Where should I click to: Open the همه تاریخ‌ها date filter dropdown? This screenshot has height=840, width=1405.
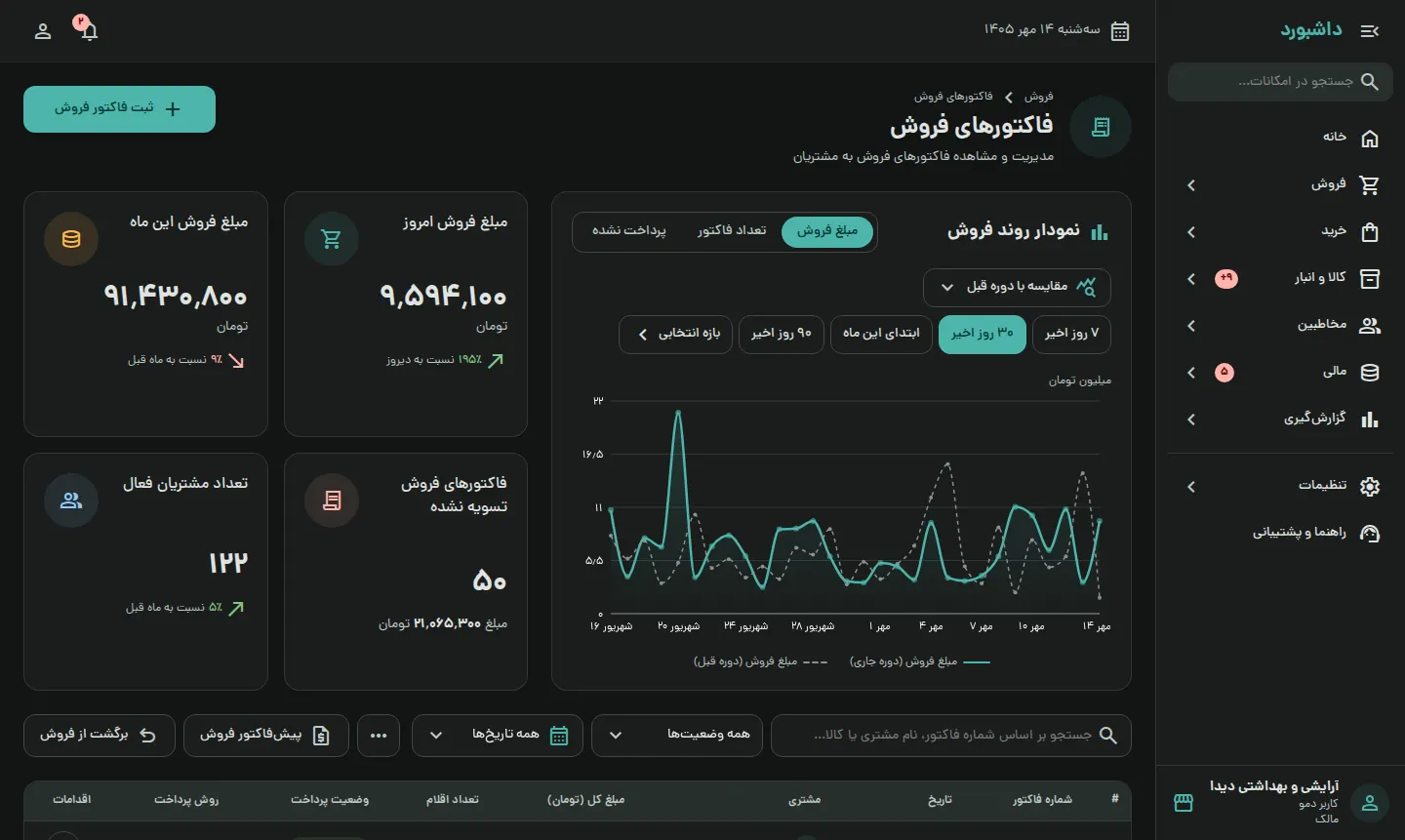[x=498, y=736]
